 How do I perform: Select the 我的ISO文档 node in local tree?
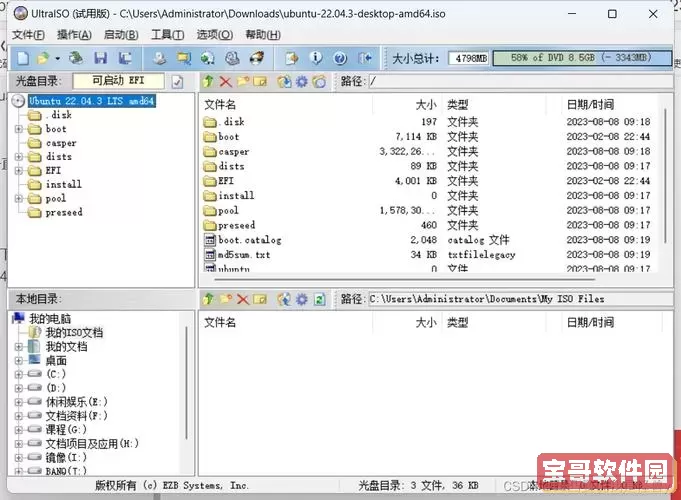click(74, 333)
